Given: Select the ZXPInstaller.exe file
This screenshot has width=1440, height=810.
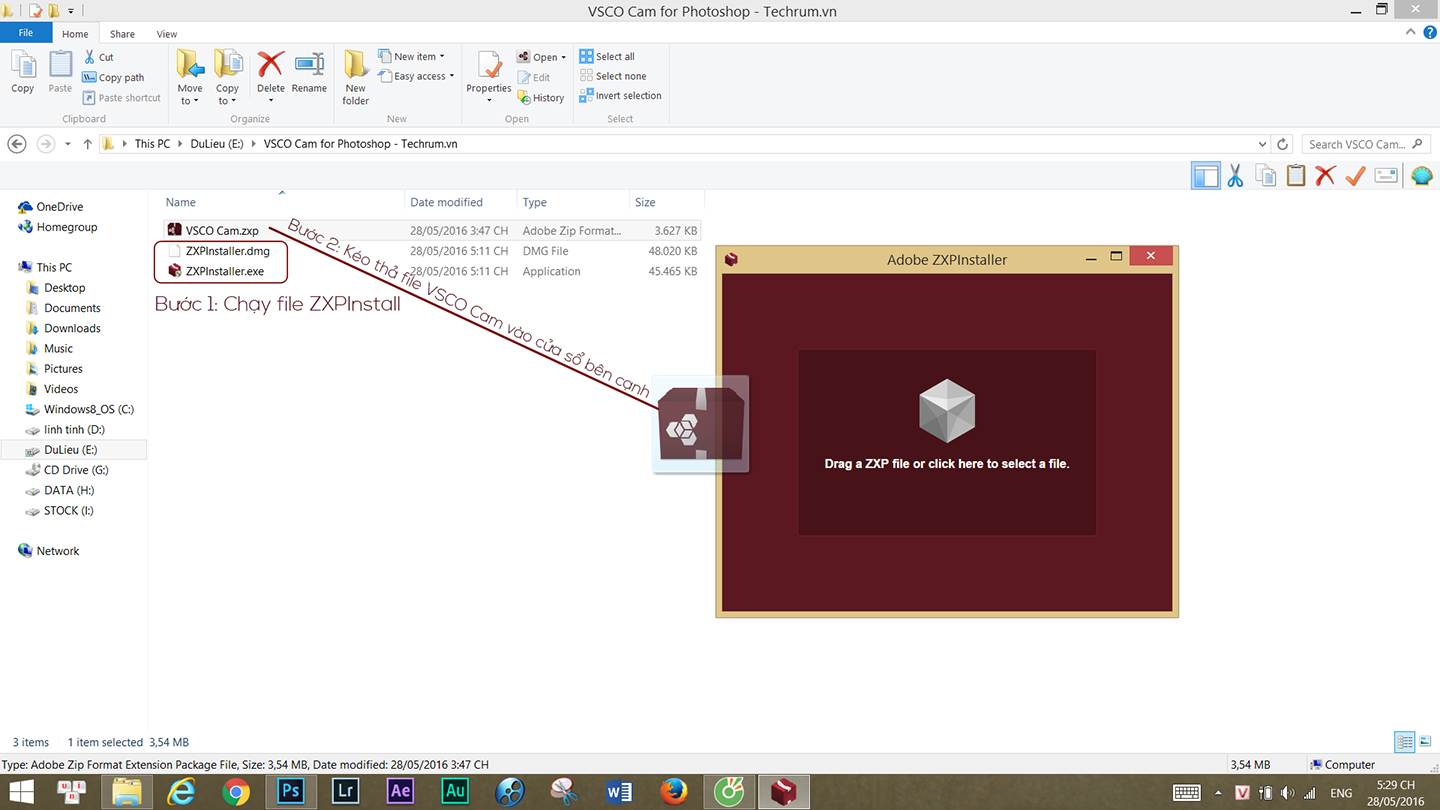Looking at the screenshot, I should [225, 271].
